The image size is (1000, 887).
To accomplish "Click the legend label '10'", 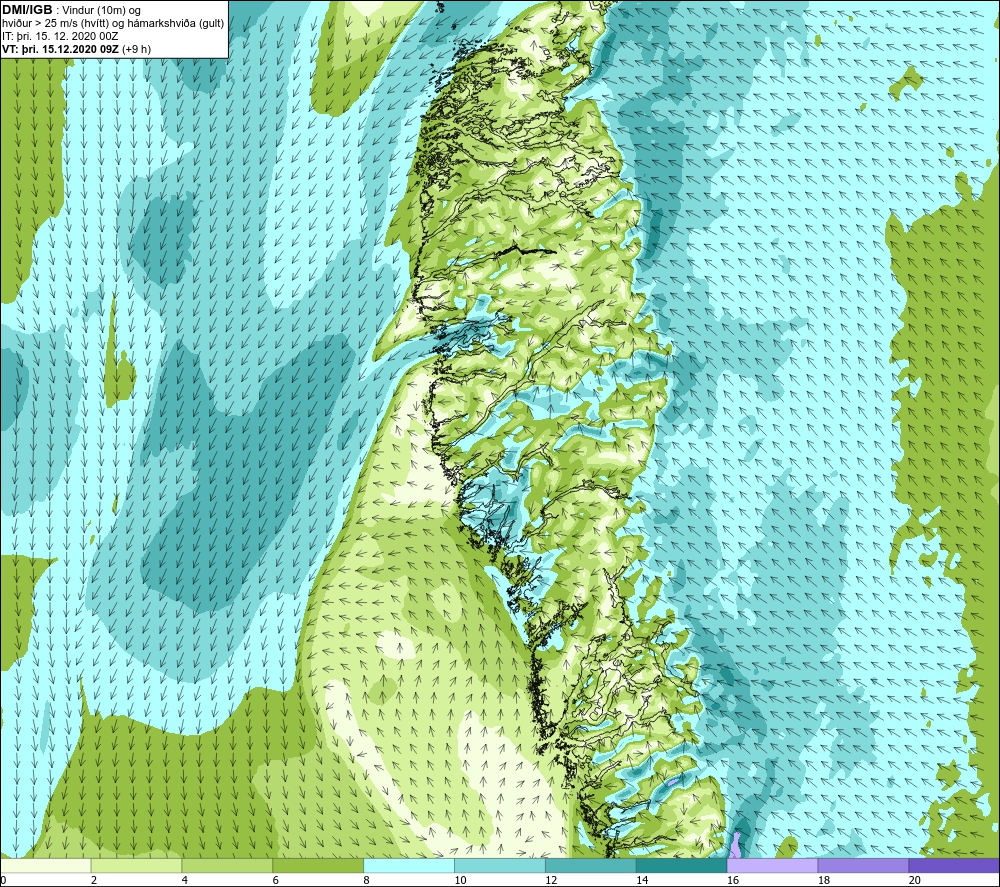I will (460, 880).
